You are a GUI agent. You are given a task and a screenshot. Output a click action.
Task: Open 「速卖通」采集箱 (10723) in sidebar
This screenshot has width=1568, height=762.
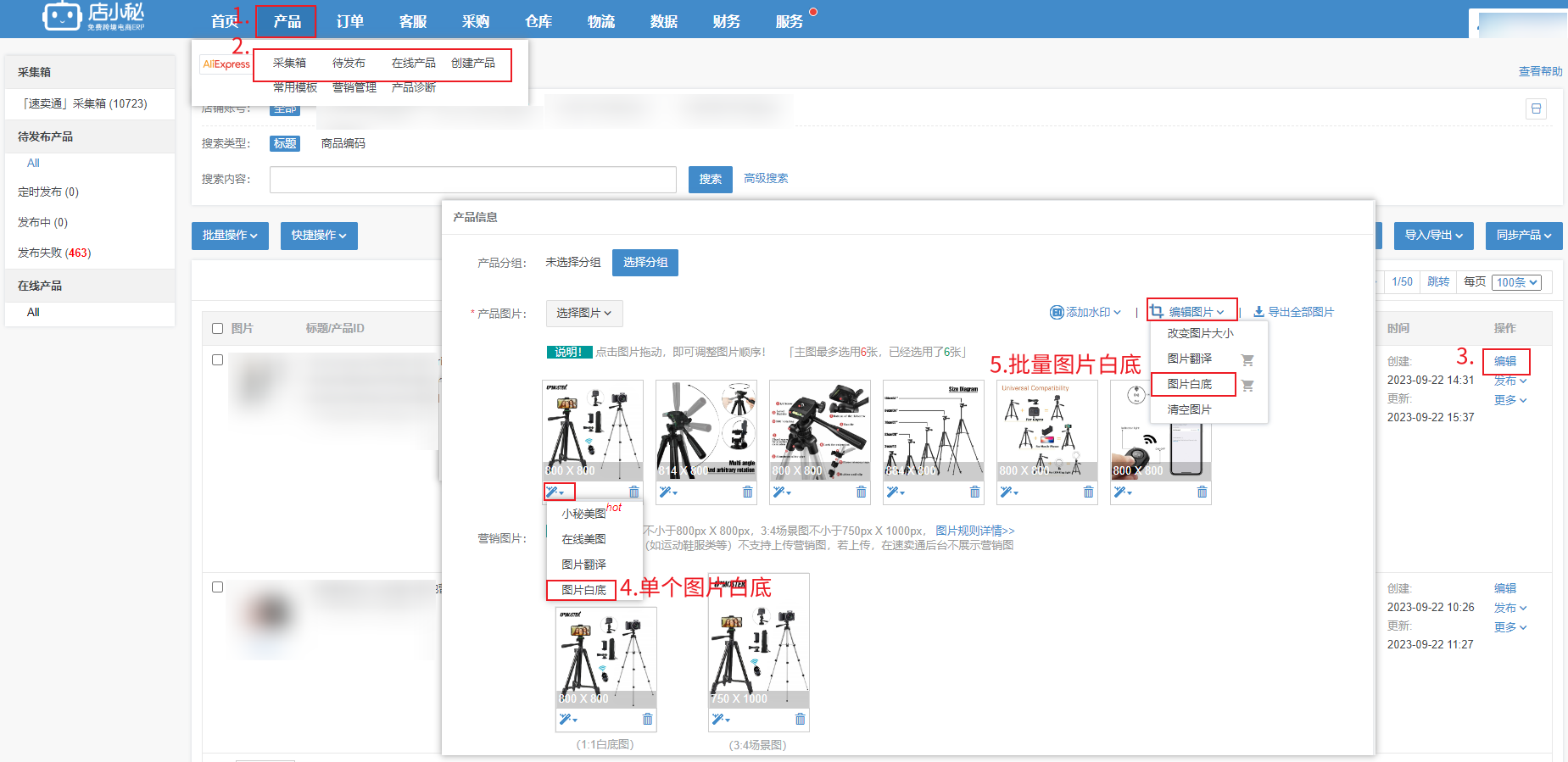[x=84, y=103]
